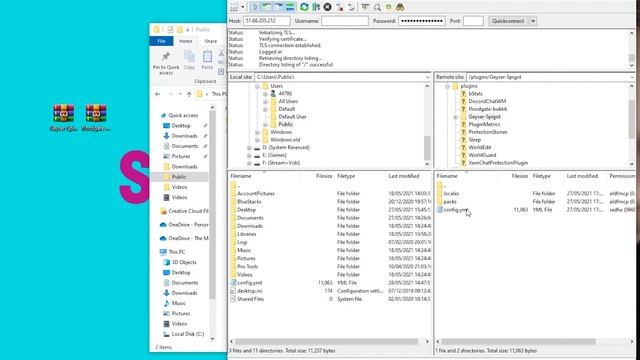This screenshot has height=360, width=640.
Task: Disconnect from the current server
Action: point(340,7)
